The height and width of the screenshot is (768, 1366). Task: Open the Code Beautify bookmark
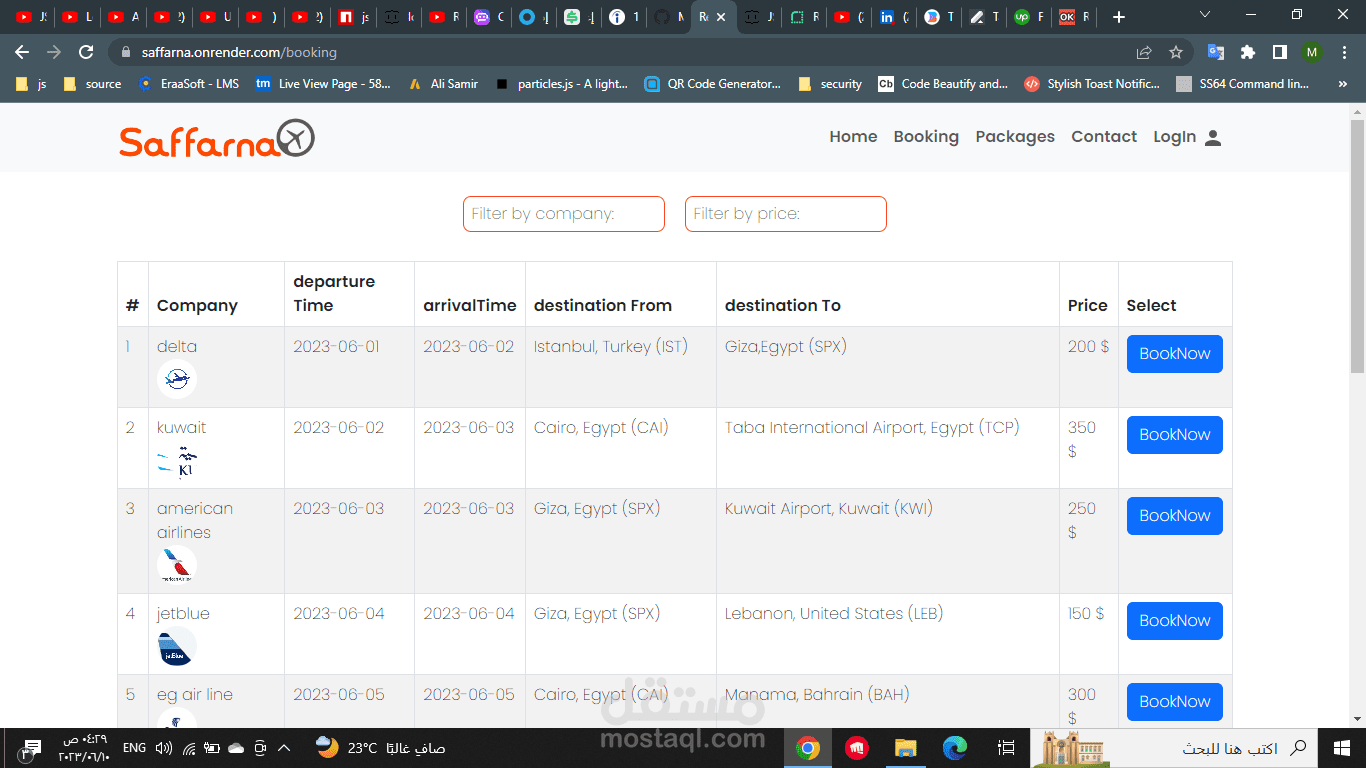tap(943, 84)
